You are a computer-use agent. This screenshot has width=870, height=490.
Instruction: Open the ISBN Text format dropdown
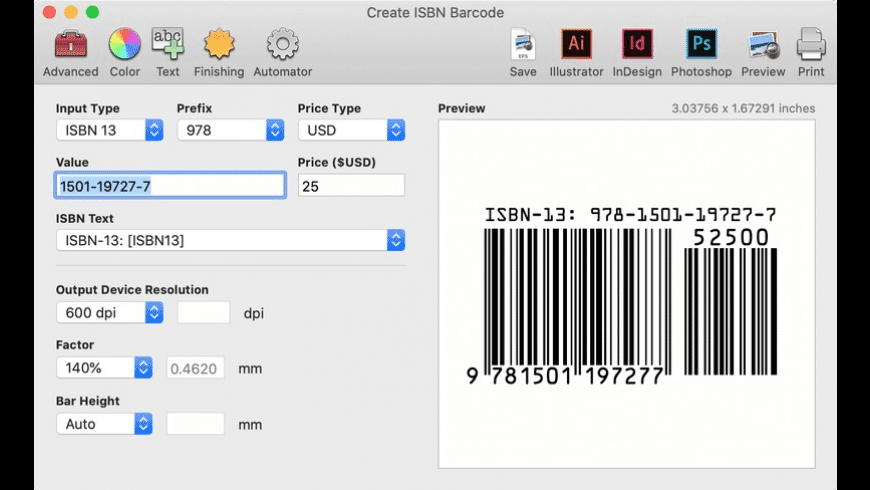tap(230, 240)
